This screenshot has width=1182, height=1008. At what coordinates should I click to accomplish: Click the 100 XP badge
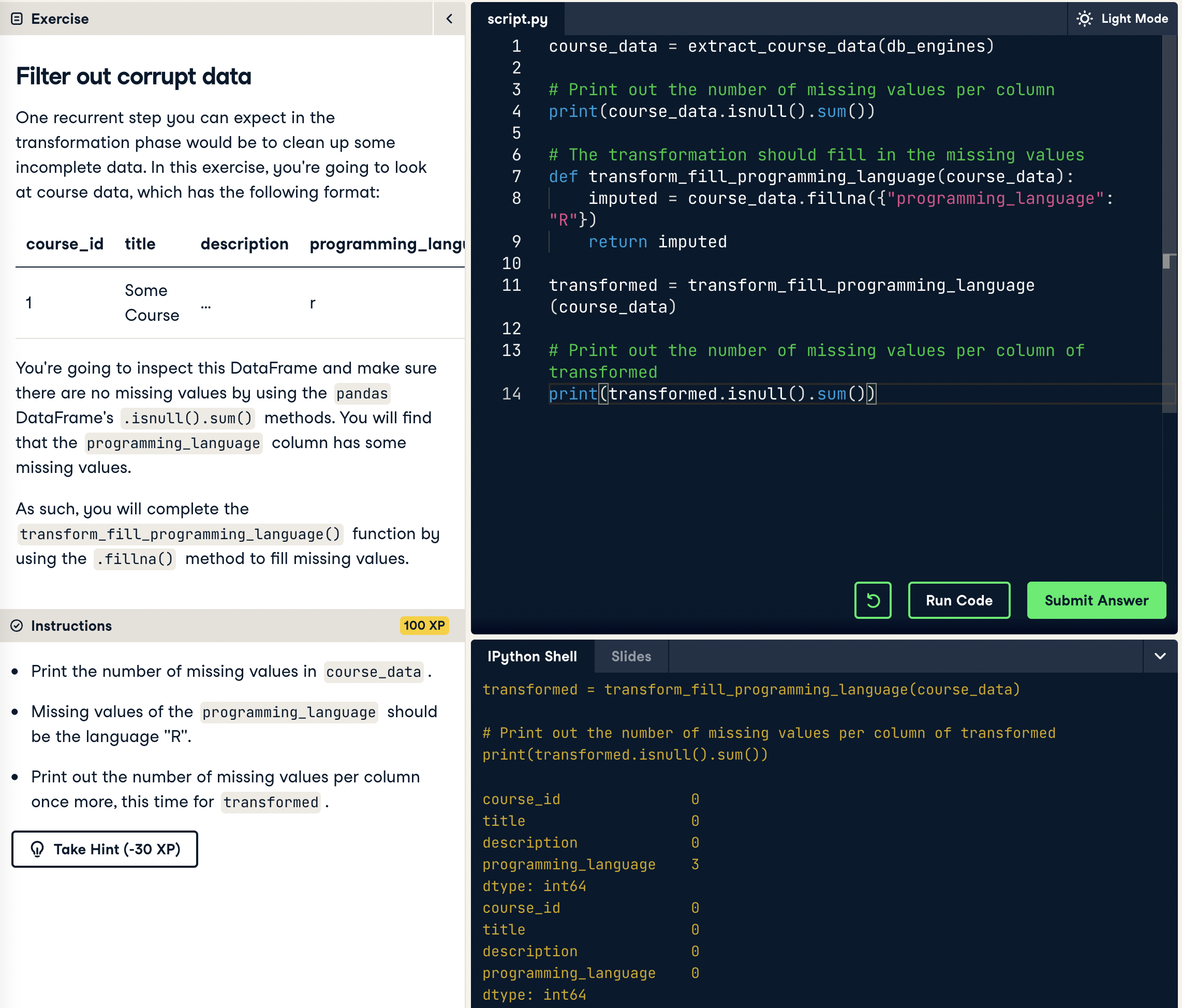424,625
